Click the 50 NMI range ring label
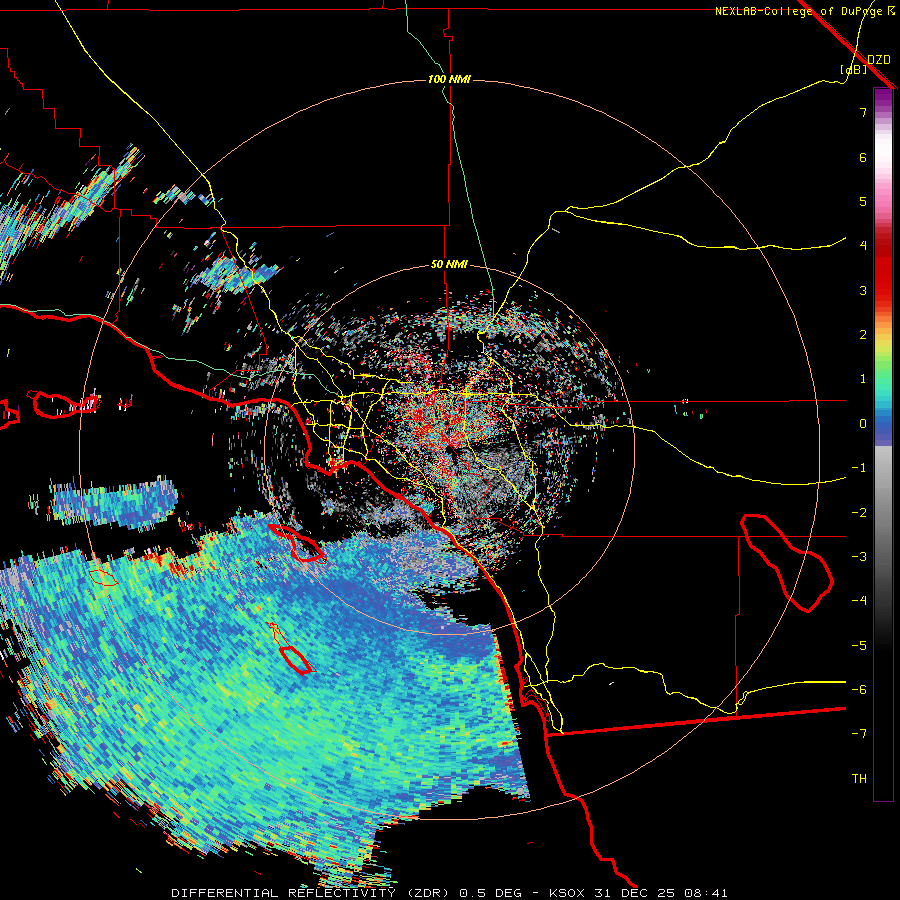 click(449, 265)
